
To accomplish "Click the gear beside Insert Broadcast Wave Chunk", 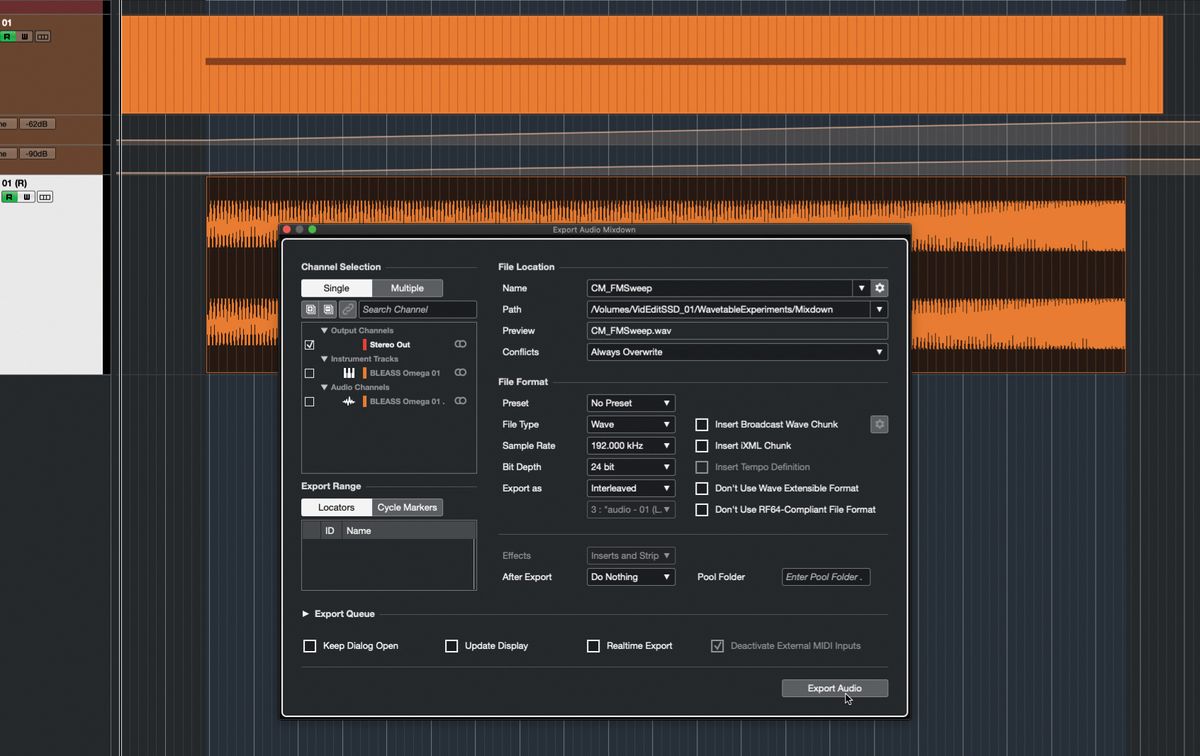I will (879, 424).
